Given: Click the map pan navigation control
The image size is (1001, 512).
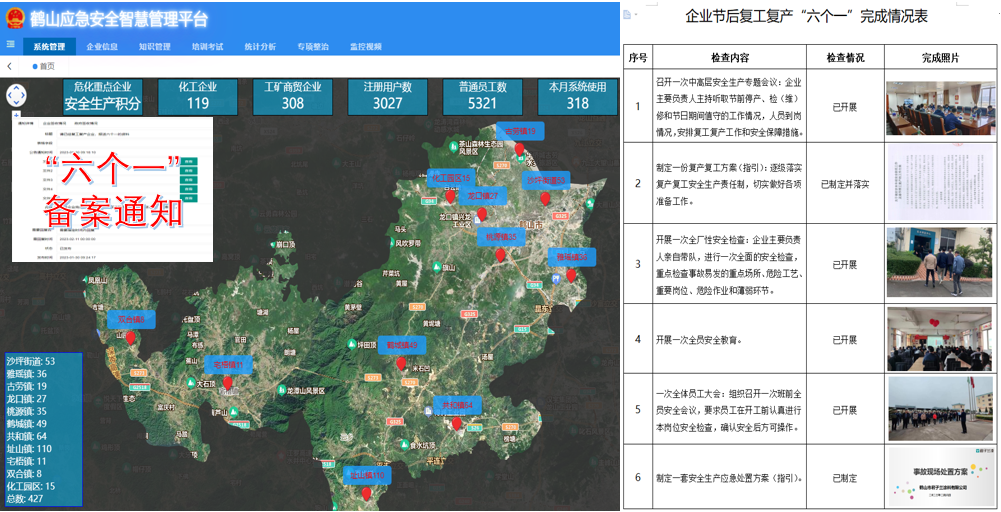Looking at the screenshot, I should (x=17, y=95).
